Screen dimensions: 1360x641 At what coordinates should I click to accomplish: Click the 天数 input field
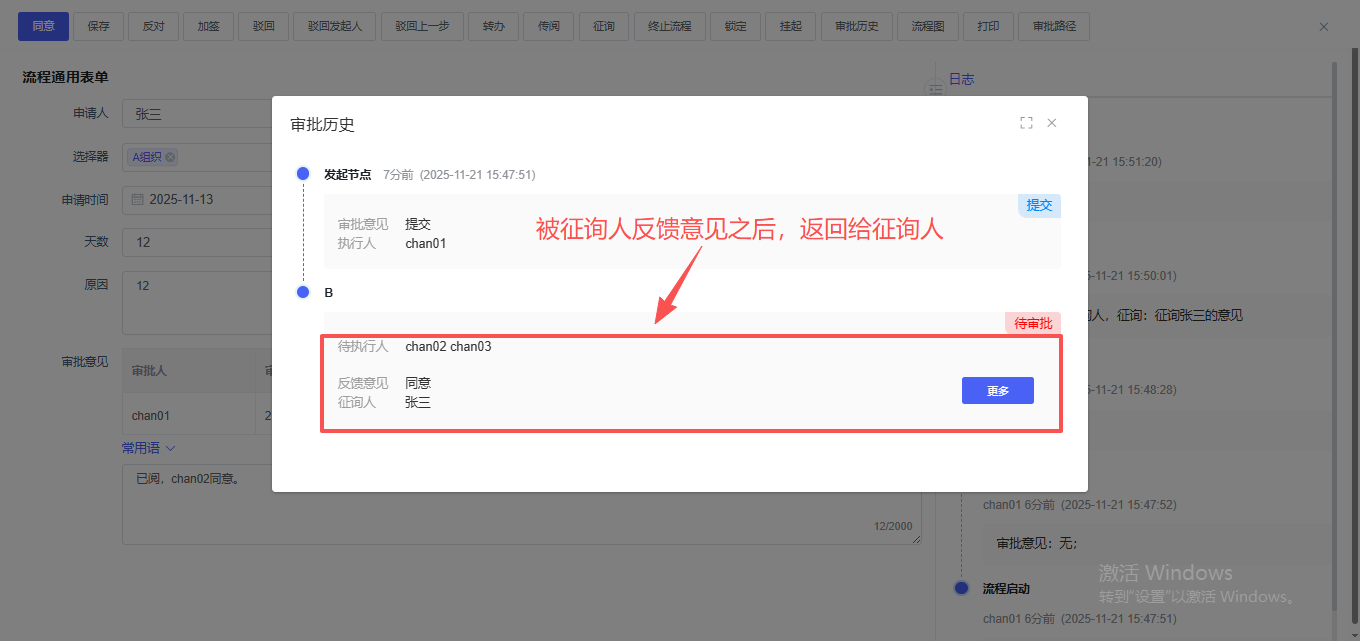click(196, 242)
